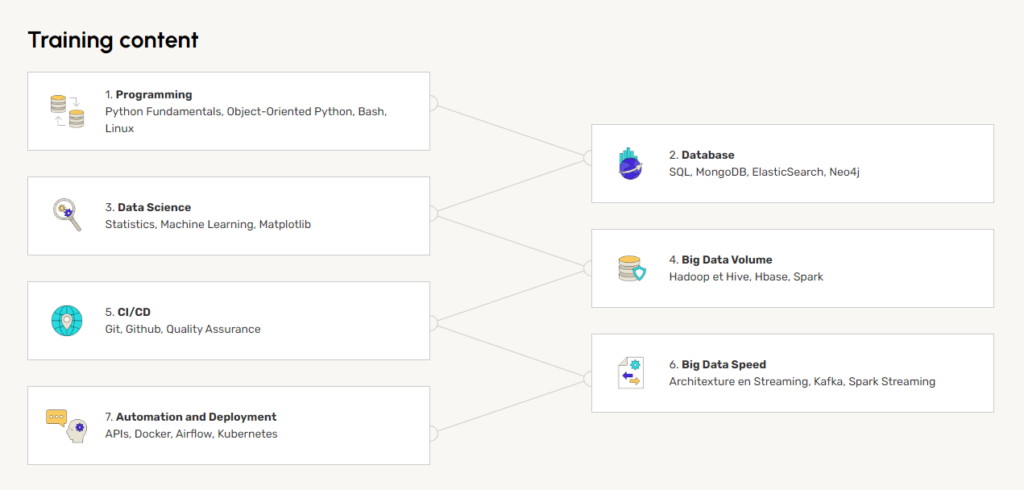Click the 'Training content' page heading
The image size is (1024, 490).
pyautogui.click(x=113, y=40)
